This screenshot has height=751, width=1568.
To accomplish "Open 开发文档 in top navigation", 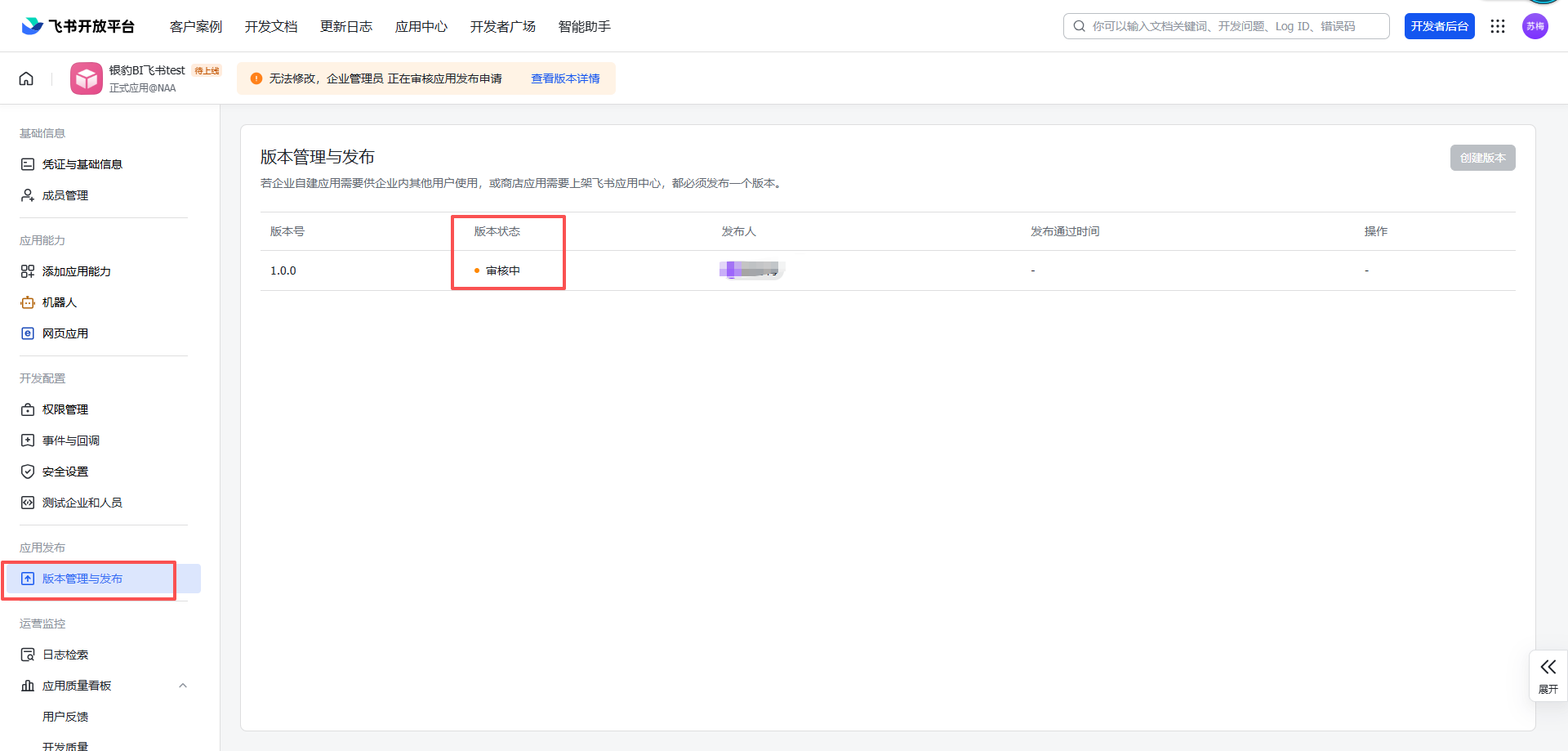I will click(x=271, y=26).
